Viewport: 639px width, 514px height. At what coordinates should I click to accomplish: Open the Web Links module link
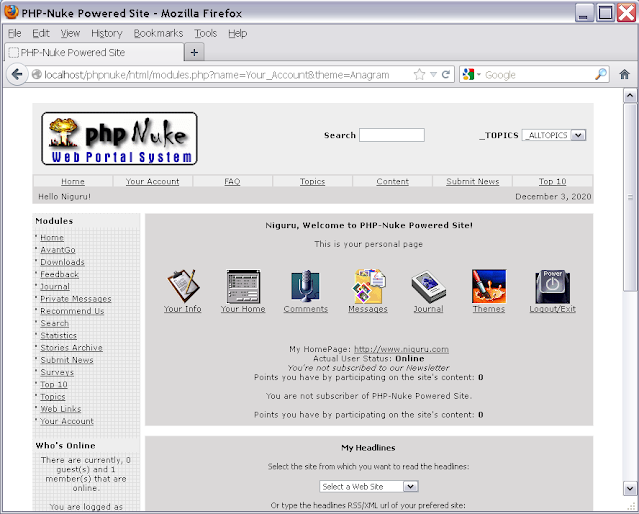tap(61, 409)
